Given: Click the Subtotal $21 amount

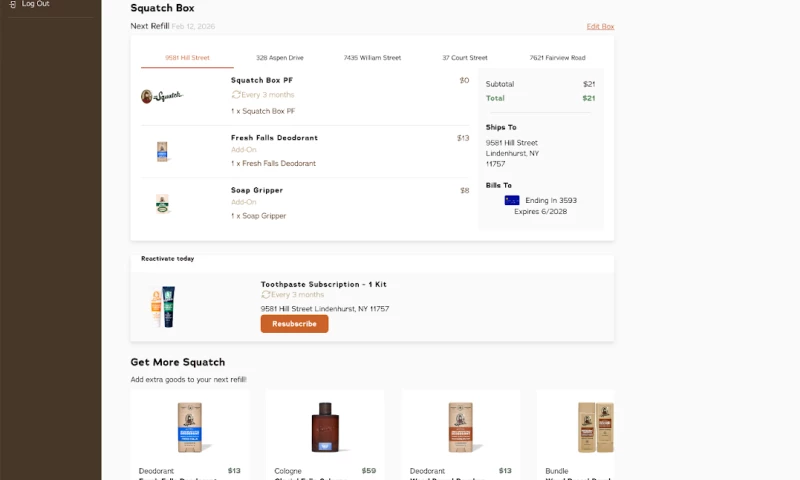Looking at the screenshot, I should (589, 84).
